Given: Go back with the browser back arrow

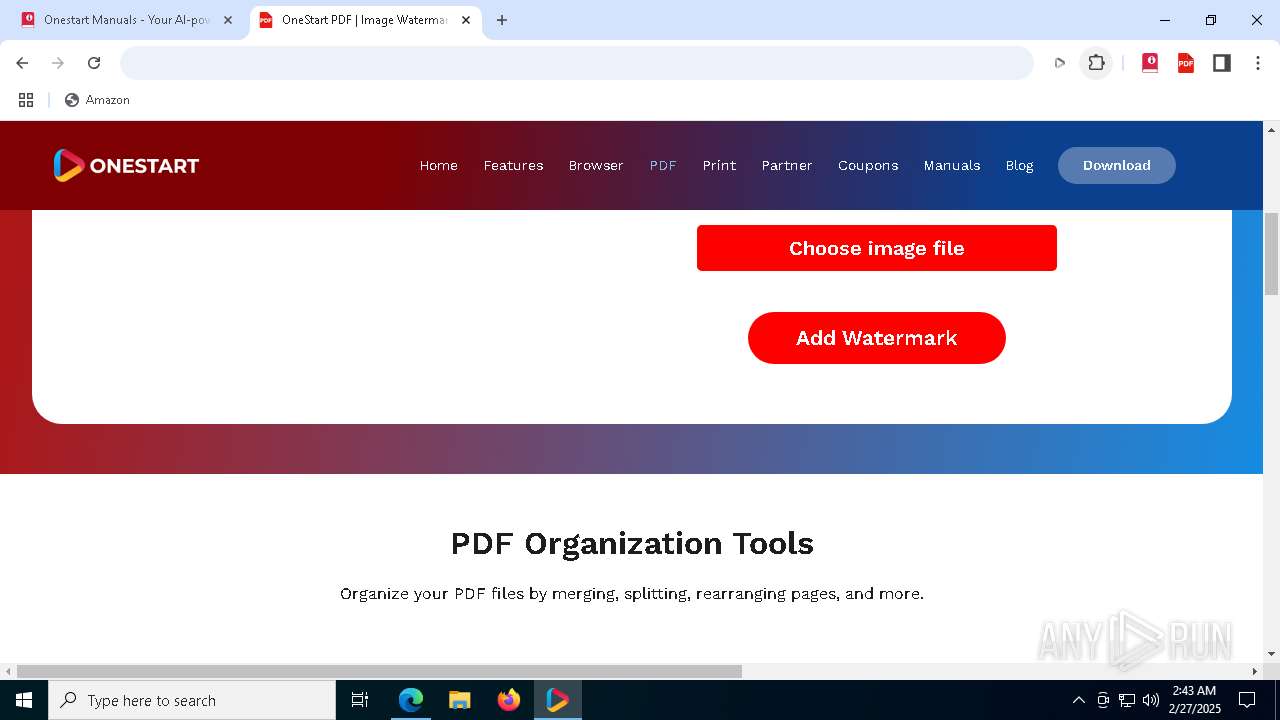Looking at the screenshot, I should click(x=22, y=63).
